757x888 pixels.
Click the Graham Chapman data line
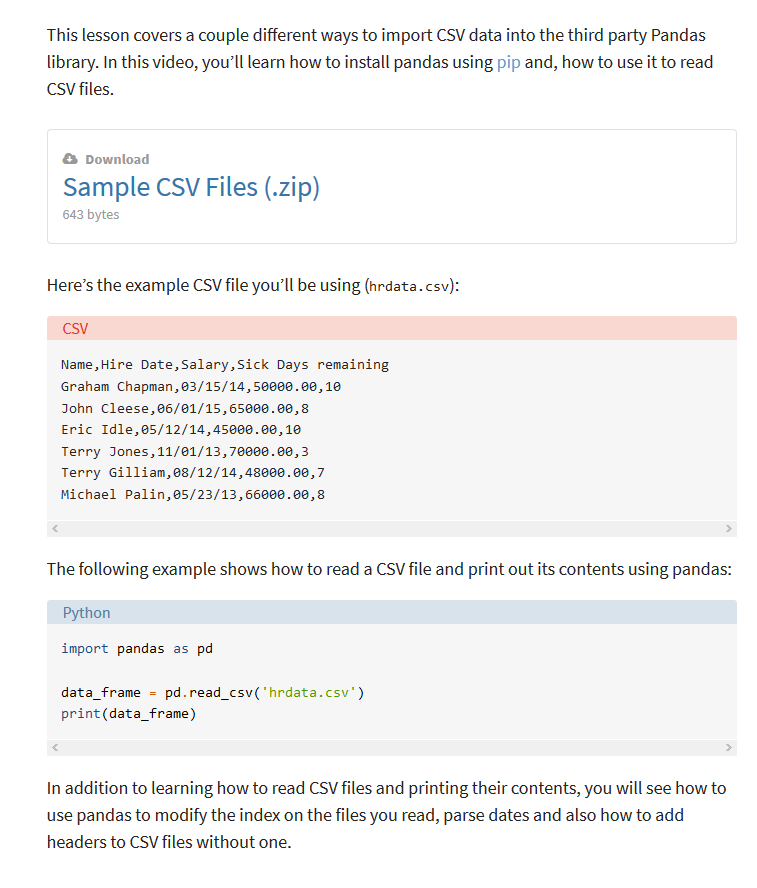(200, 386)
